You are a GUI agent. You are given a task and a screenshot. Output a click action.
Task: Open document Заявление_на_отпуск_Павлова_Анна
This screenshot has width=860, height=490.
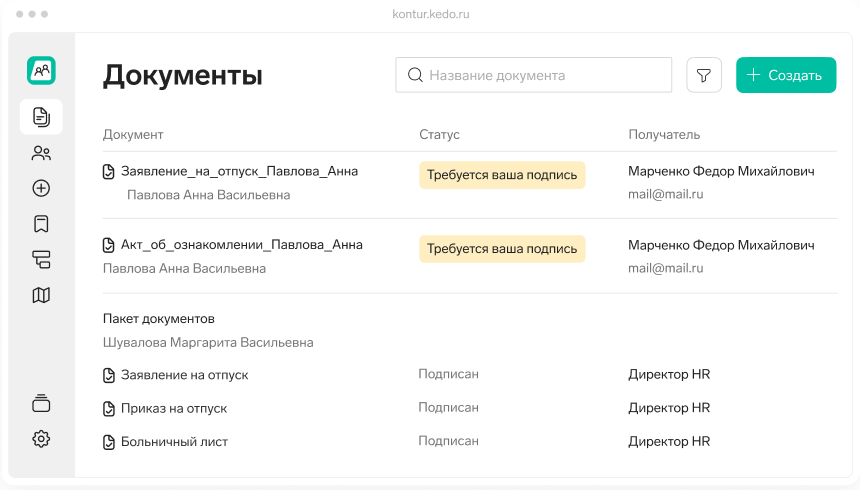point(239,171)
